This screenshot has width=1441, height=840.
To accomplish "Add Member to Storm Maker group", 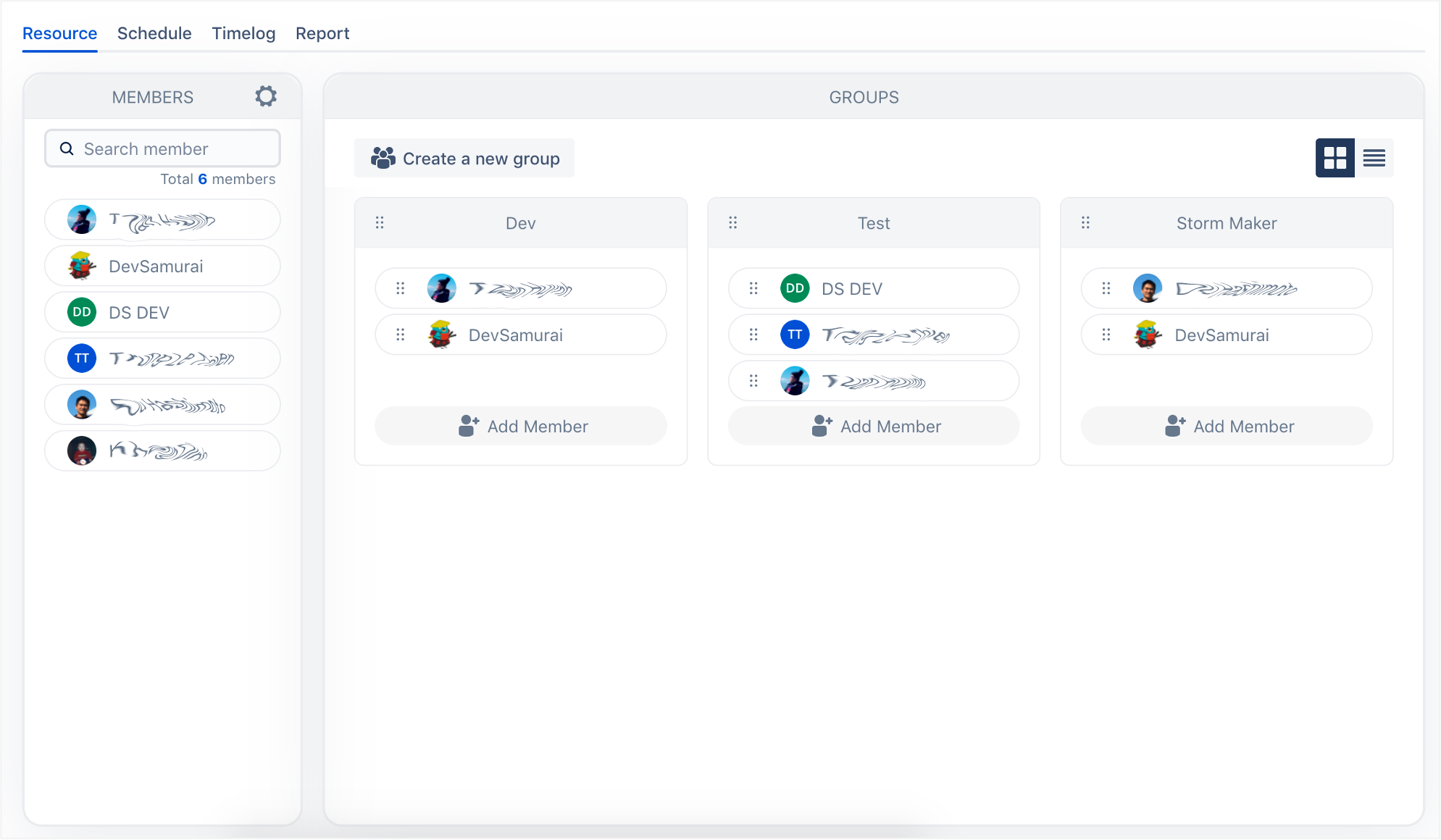I will pos(1227,427).
